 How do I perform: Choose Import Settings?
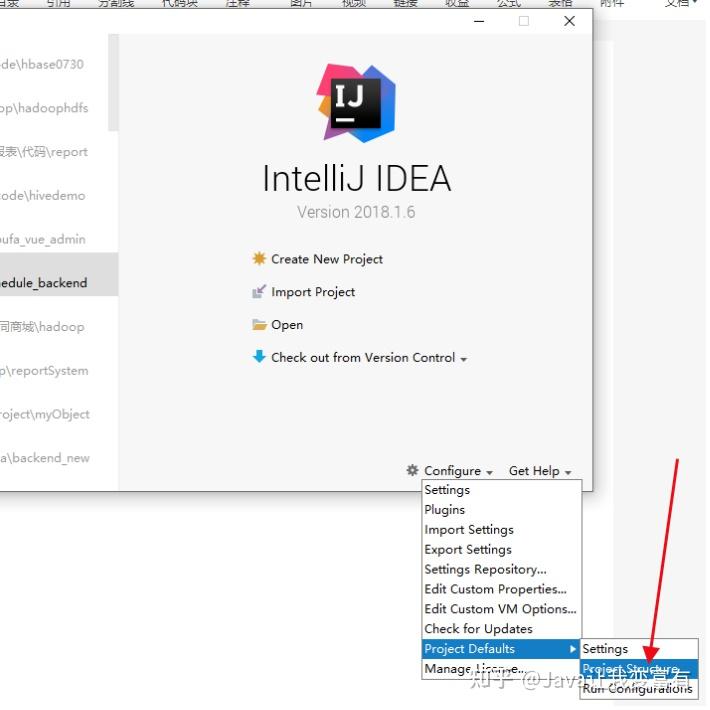(x=501, y=530)
